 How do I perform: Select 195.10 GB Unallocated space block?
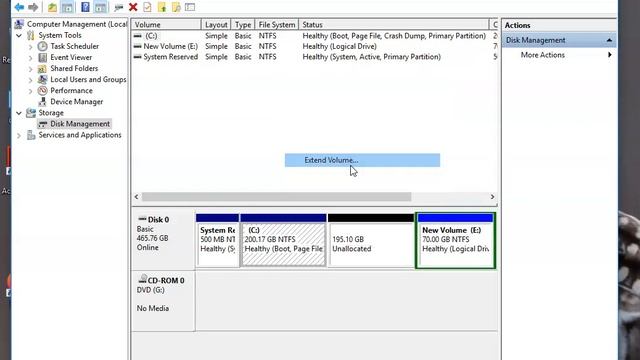371,240
